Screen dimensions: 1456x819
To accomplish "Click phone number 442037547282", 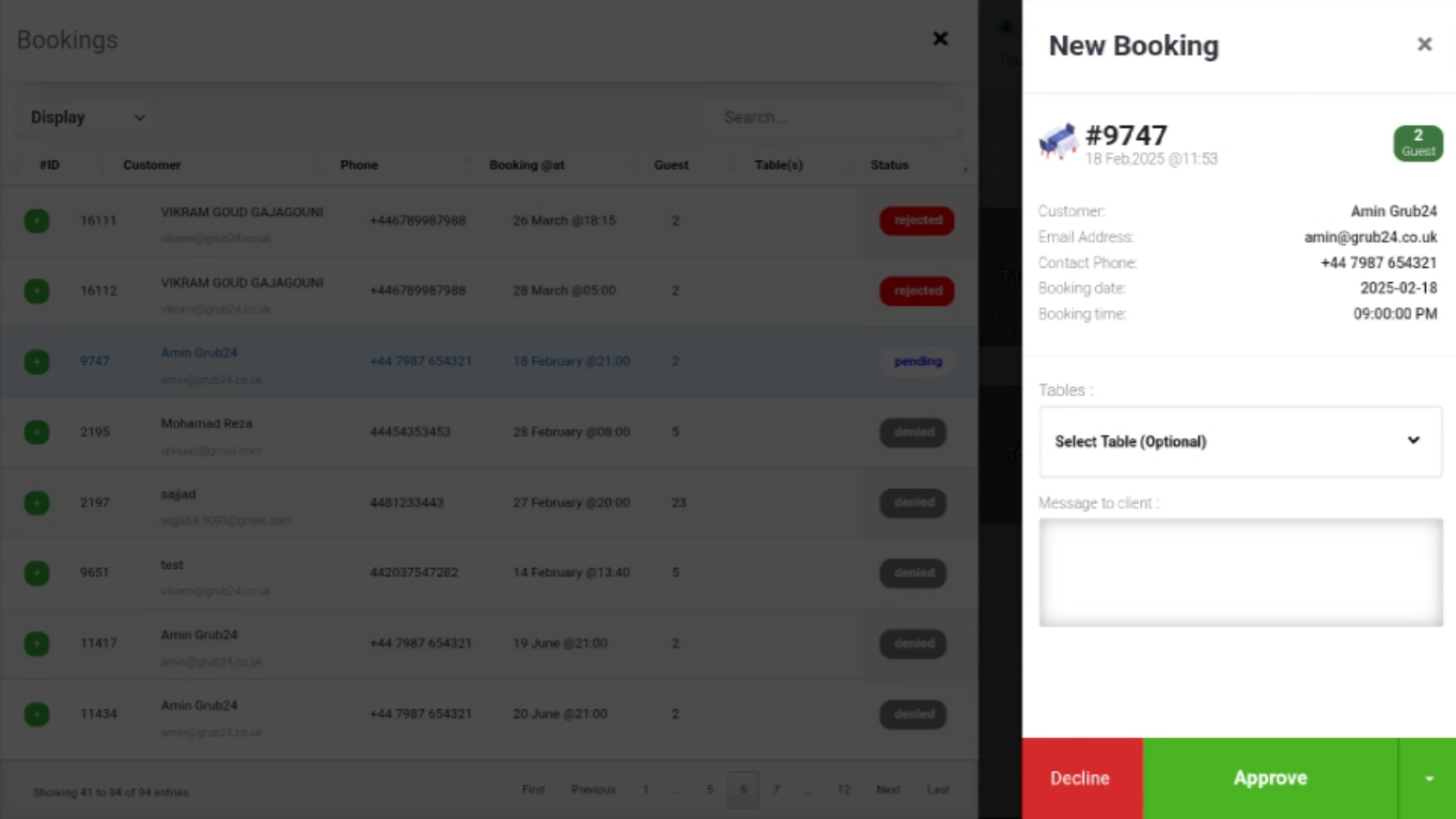I will click(414, 573).
